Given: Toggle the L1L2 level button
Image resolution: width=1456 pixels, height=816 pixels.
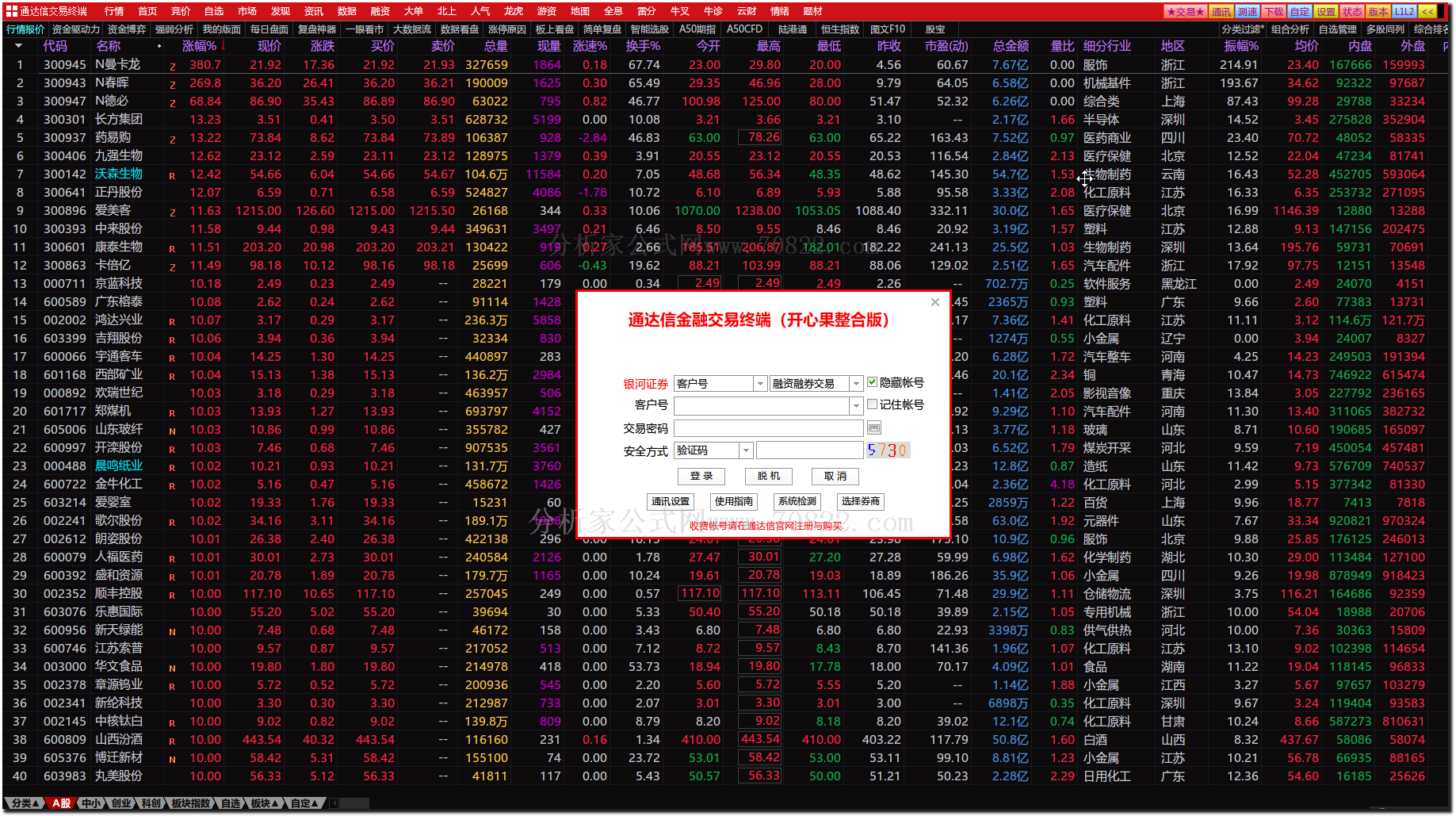Looking at the screenshot, I should 1404,11.
